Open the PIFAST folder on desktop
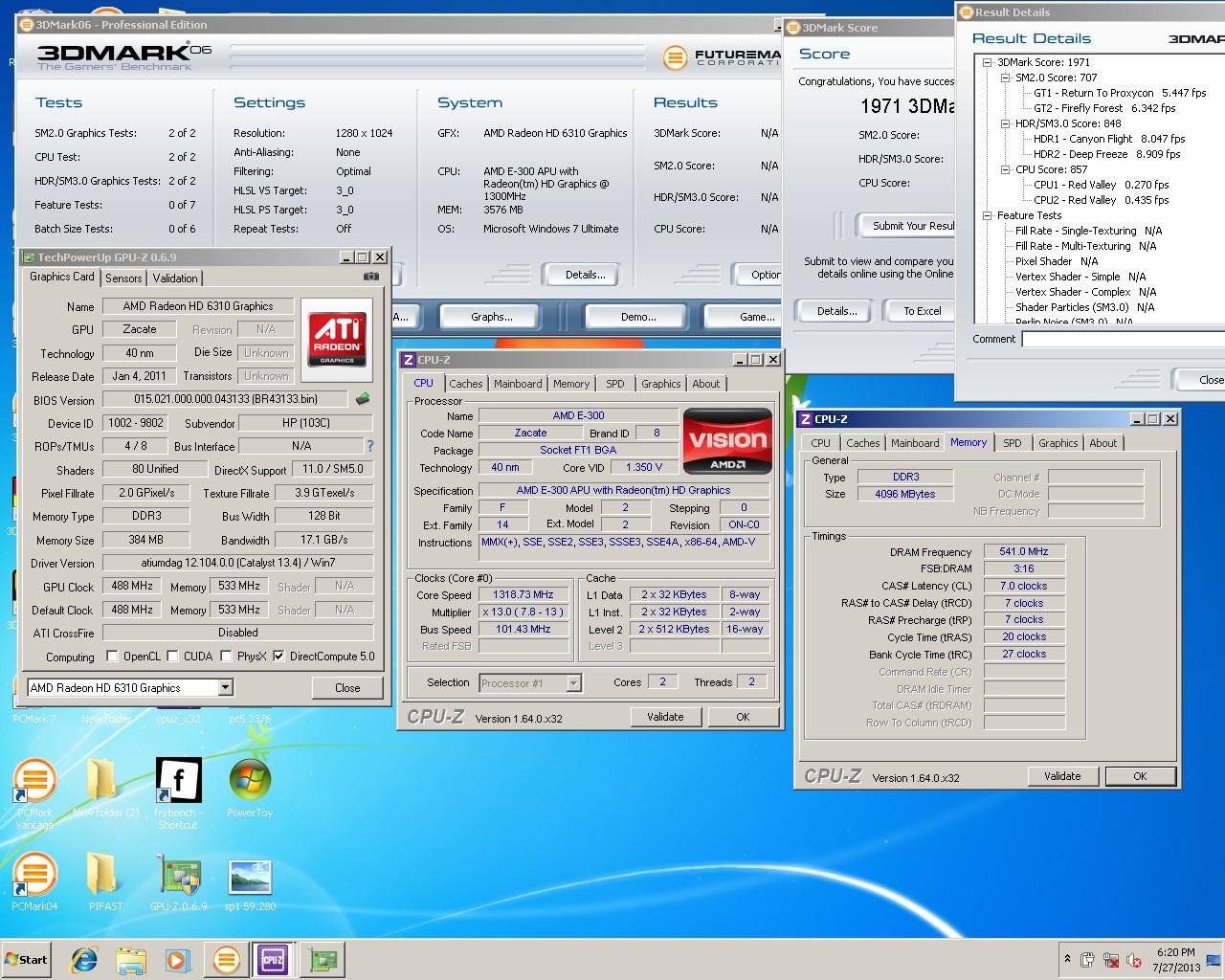1225x980 pixels. click(105, 880)
